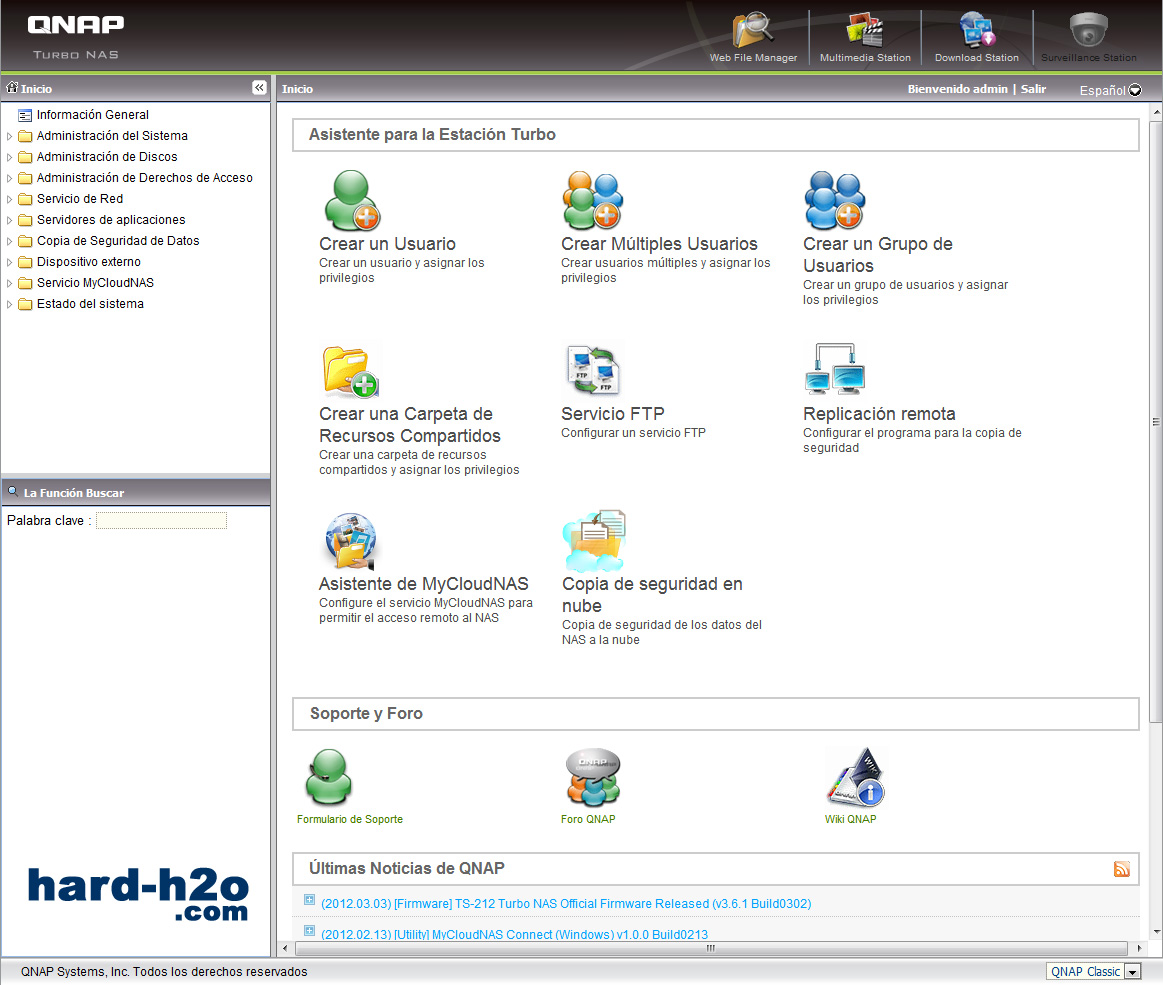Click the Servicio FTP title link
This screenshot has height=985, width=1163.
coord(613,414)
